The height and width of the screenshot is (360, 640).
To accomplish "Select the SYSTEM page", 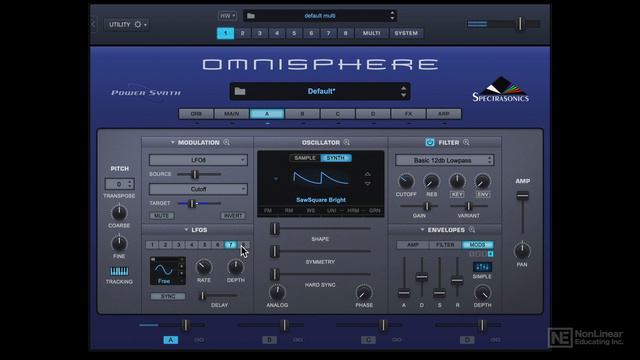I will (406, 33).
